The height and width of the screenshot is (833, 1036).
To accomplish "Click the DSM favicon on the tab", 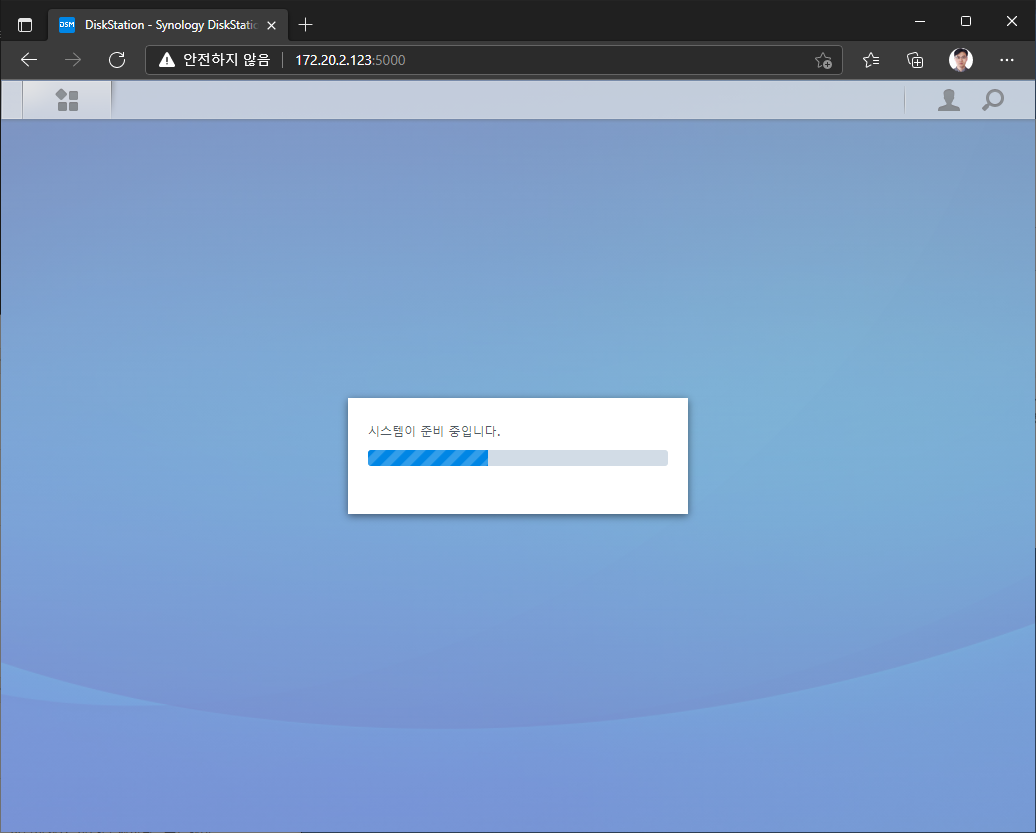I will [67, 25].
